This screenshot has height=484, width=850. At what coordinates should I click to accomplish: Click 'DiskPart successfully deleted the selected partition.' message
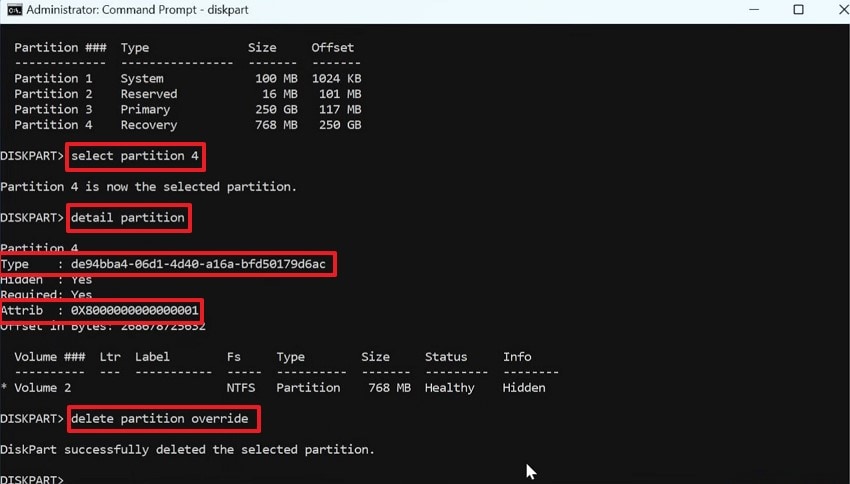[x=188, y=450]
